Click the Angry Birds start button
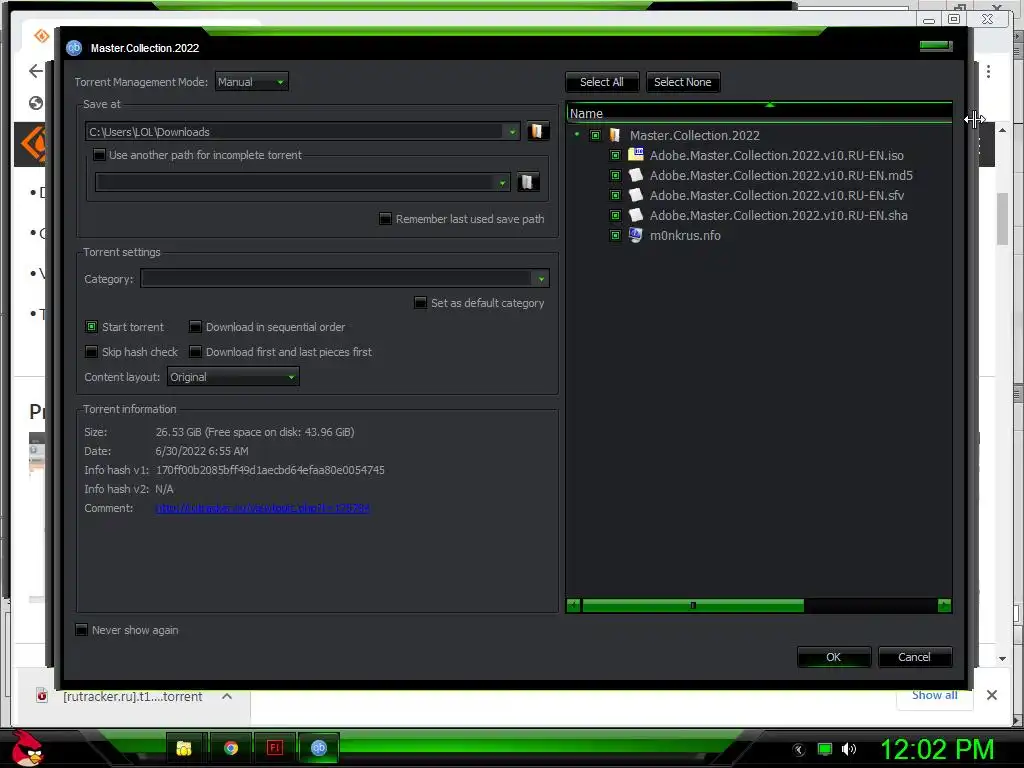Viewport: 1024px width, 768px height. point(27,748)
